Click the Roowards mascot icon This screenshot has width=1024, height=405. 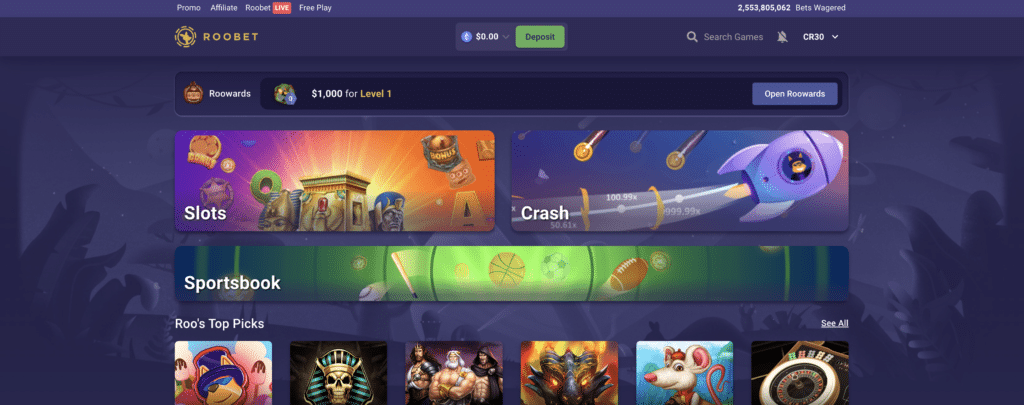click(193, 93)
